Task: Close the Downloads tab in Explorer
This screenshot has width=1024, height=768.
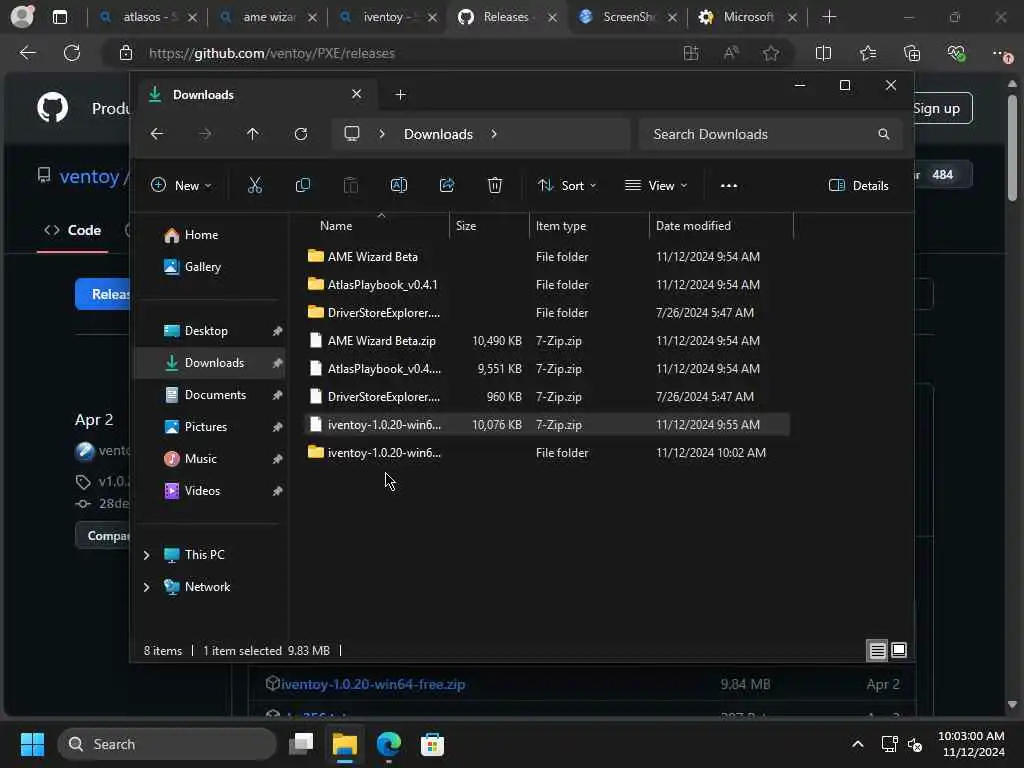Action: point(357,94)
